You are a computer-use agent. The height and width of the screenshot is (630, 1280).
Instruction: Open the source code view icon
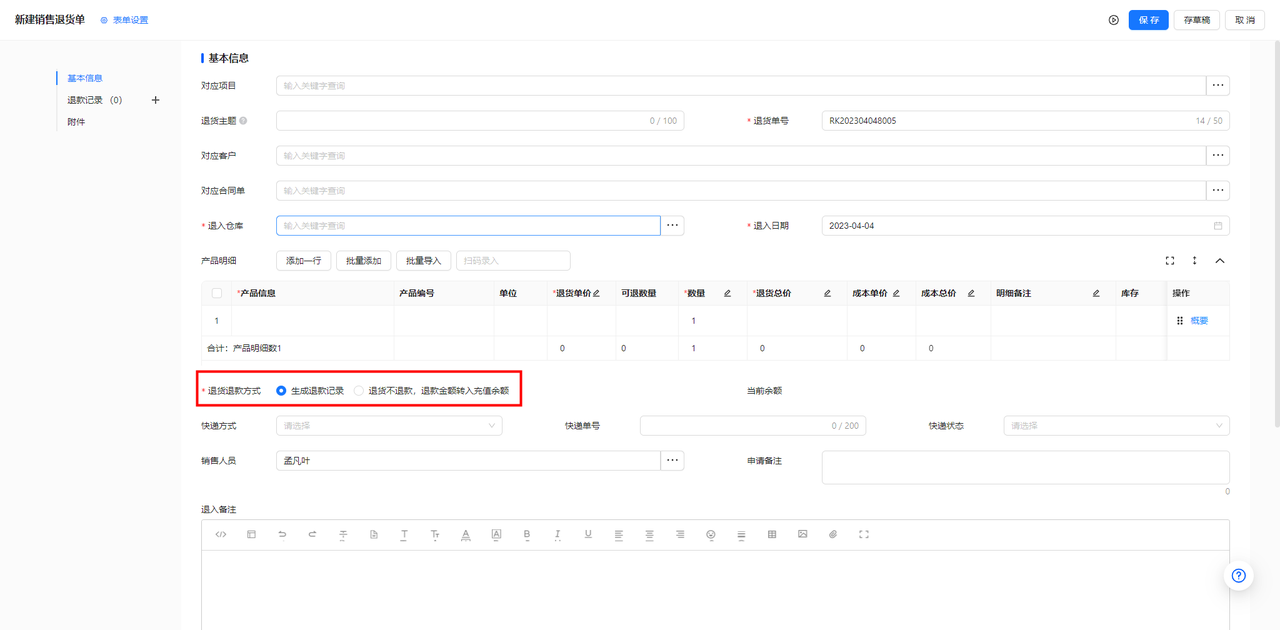221,535
